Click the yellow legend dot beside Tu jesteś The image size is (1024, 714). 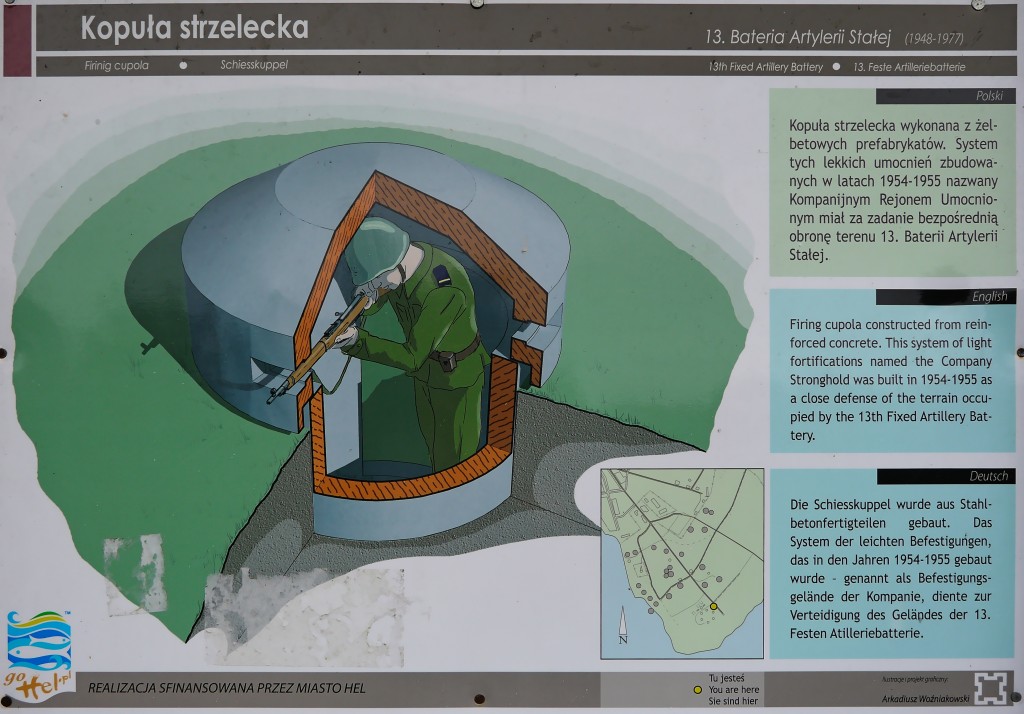[x=697, y=689]
